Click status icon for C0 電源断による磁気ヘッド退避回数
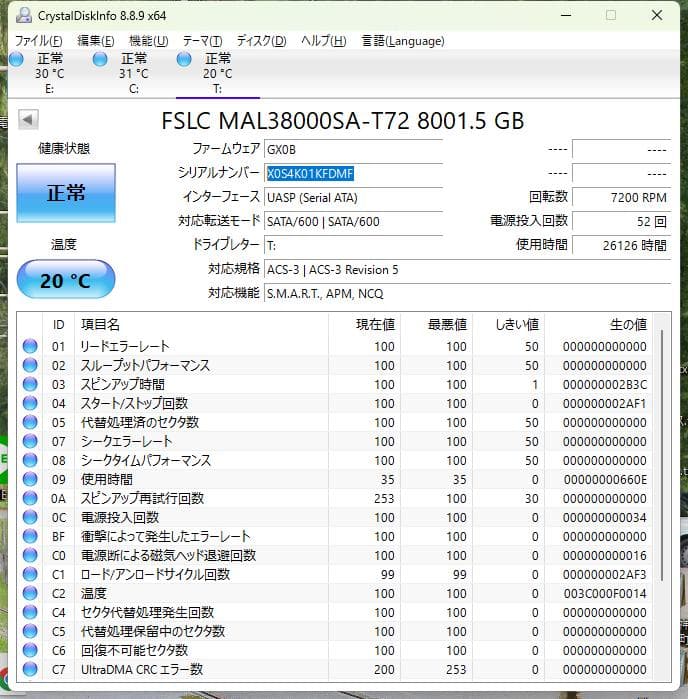The image size is (688, 699). coord(30,555)
